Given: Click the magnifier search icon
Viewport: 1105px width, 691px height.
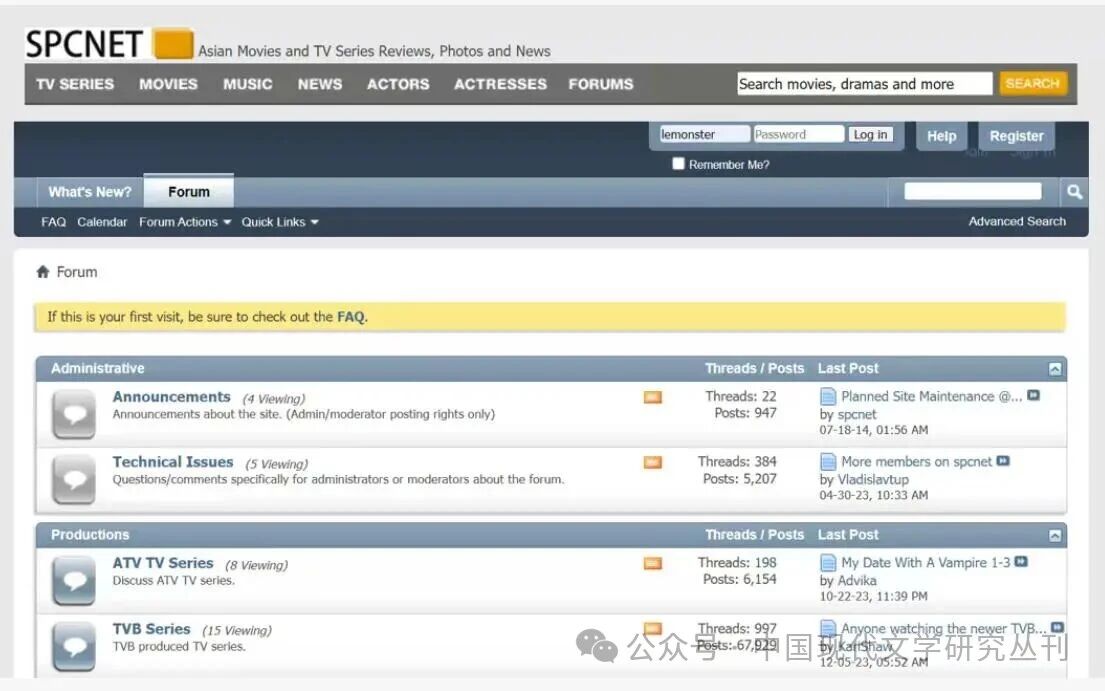Looking at the screenshot, I should coord(1074,192).
